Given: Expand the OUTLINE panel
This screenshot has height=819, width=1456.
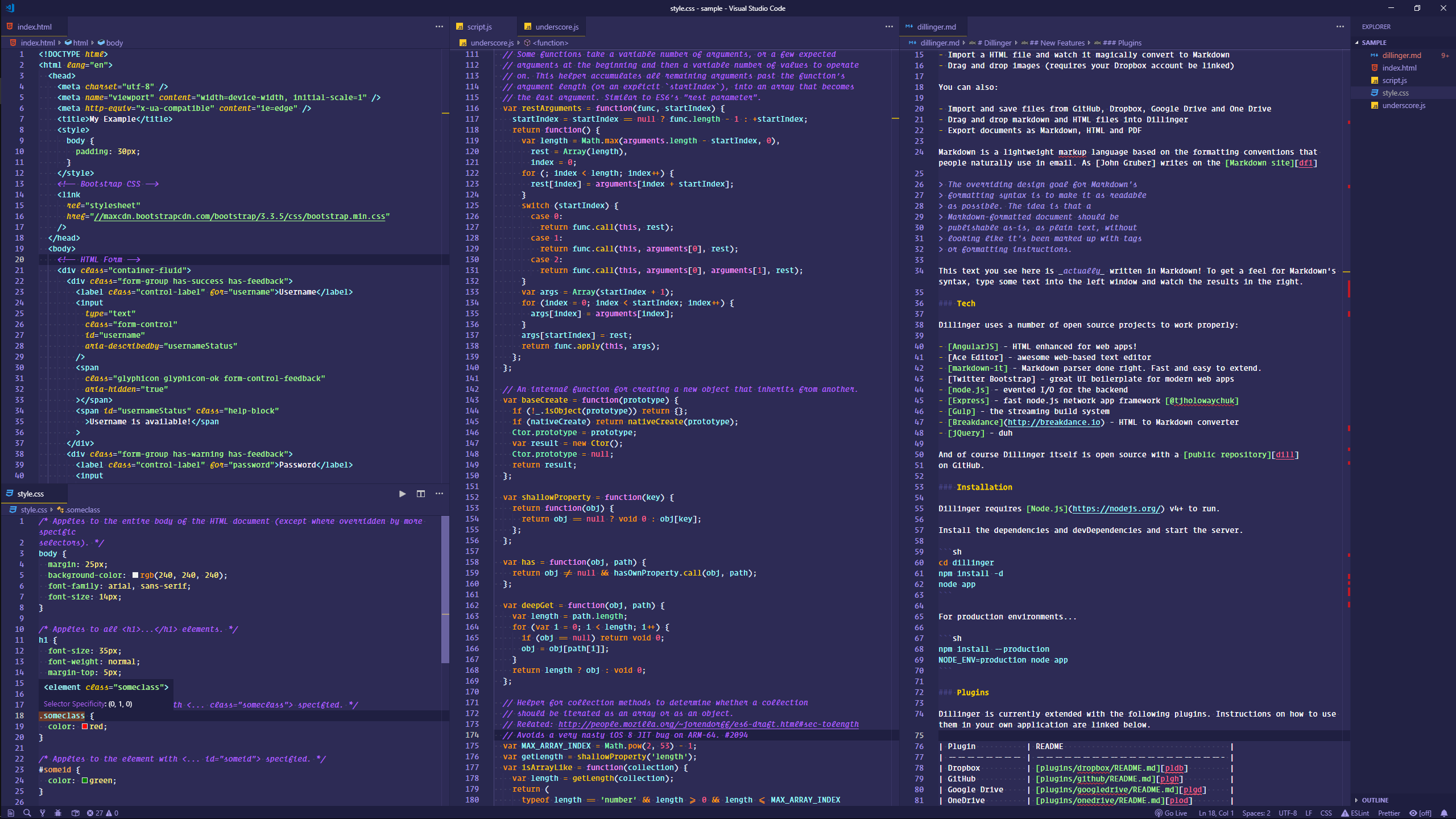Looking at the screenshot, I should 1375,800.
